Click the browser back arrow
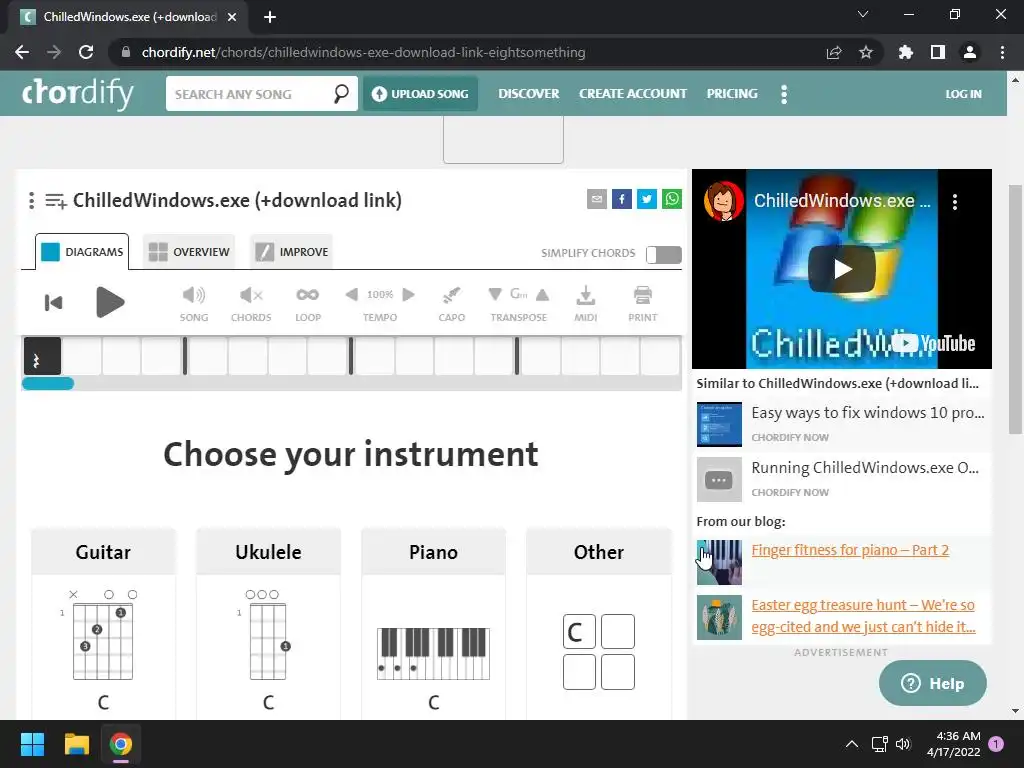This screenshot has width=1024, height=768. (x=22, y=52)
